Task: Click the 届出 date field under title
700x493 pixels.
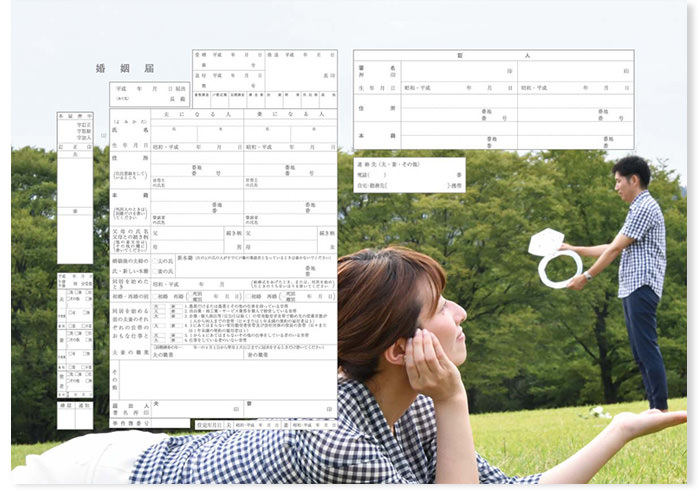Action: [149, 89]
